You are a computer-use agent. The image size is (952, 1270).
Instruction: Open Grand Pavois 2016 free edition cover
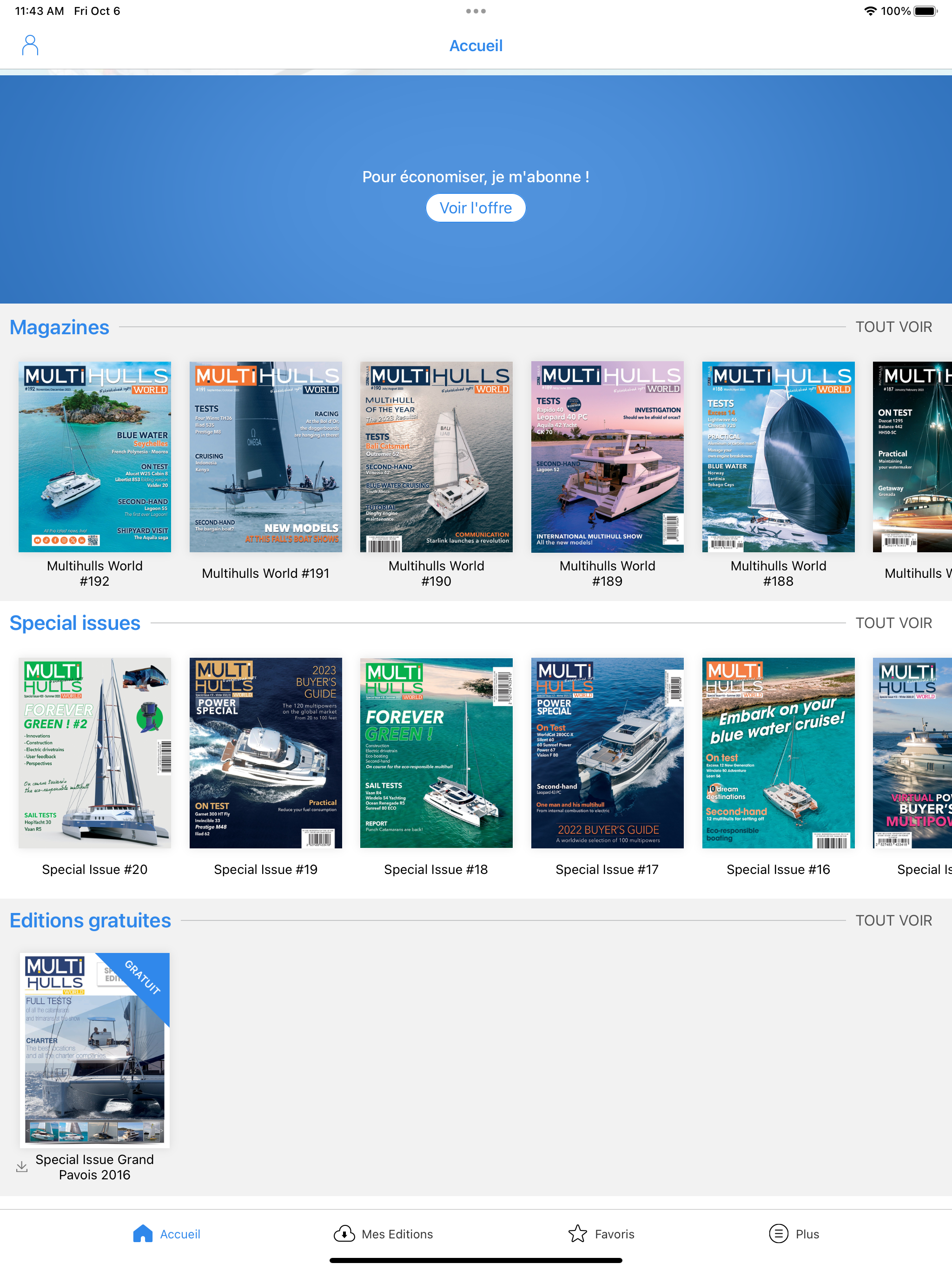pyautogui.click(x=95, y=1050)
